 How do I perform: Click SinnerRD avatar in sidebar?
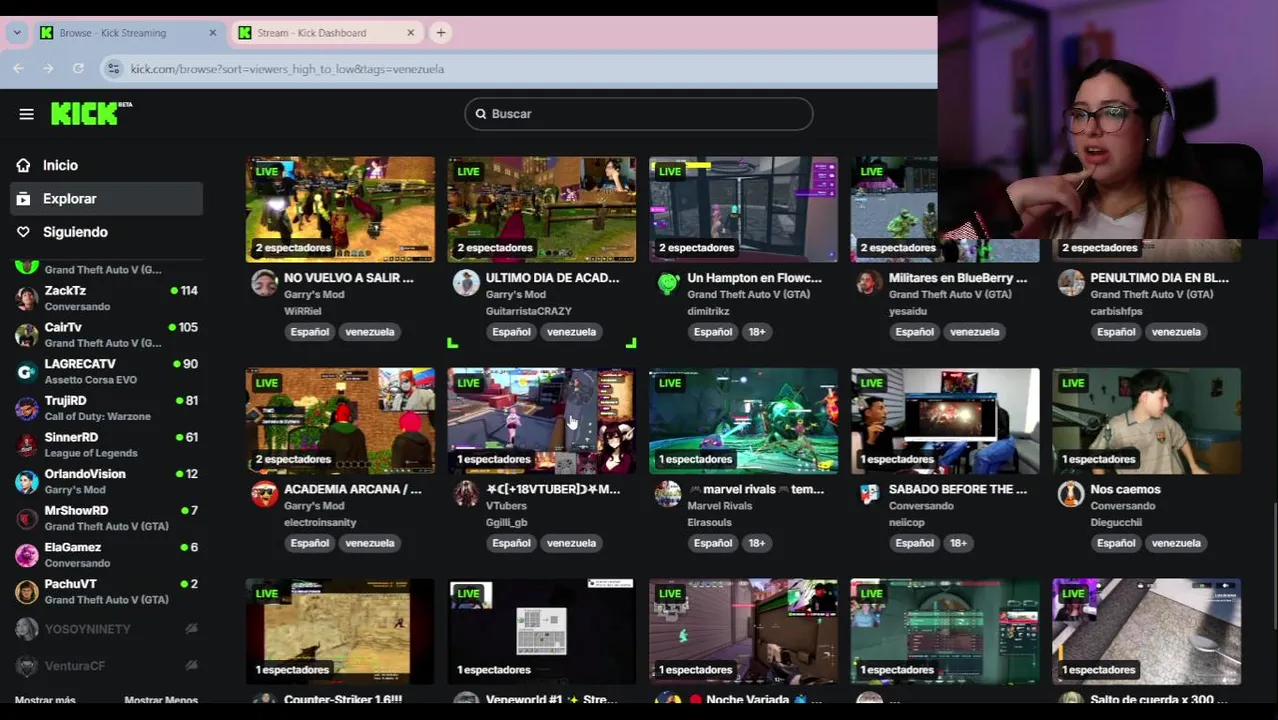pos(27,445)
